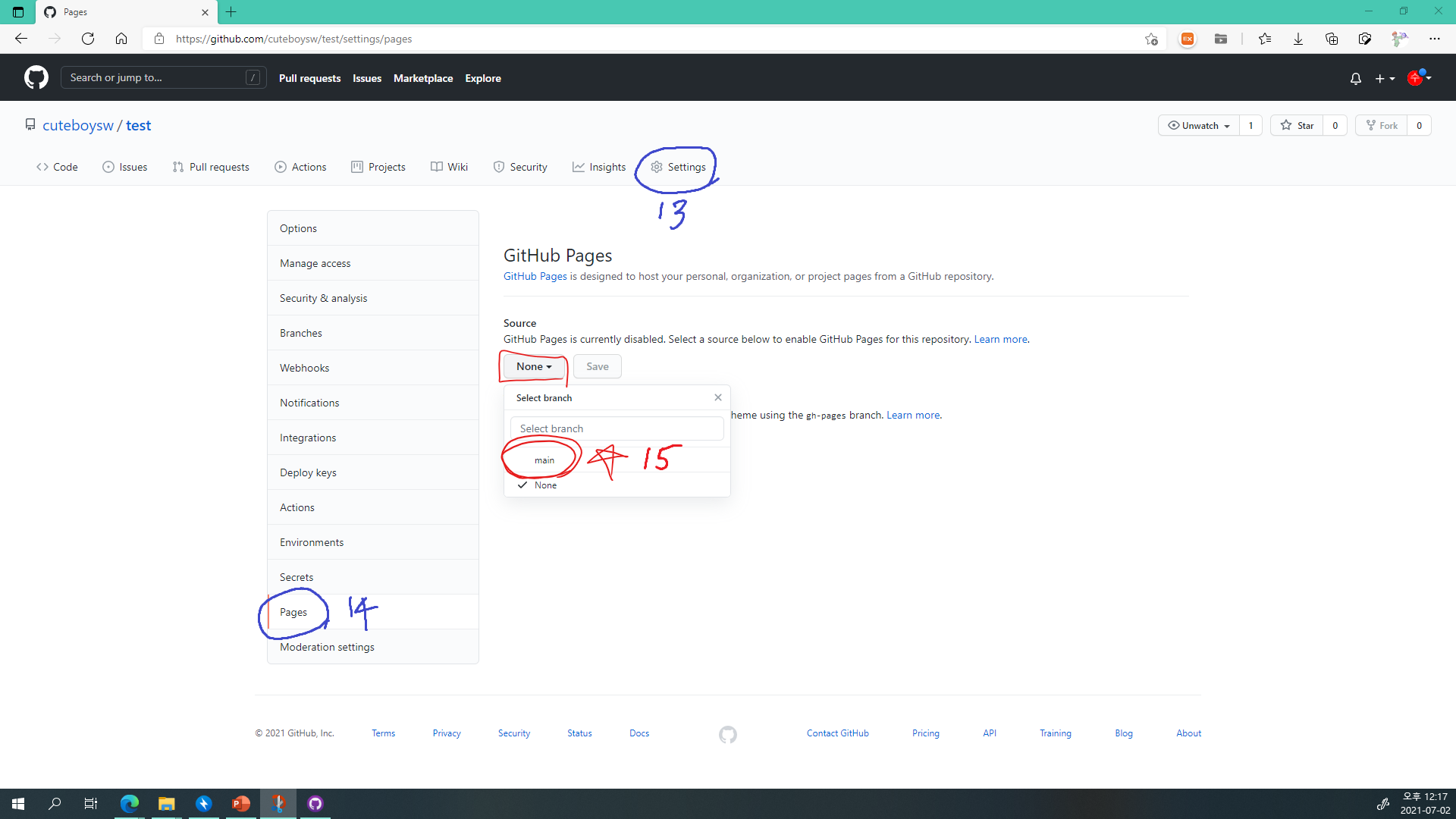Open the Pull requests repository tab

tap(211, 167)
